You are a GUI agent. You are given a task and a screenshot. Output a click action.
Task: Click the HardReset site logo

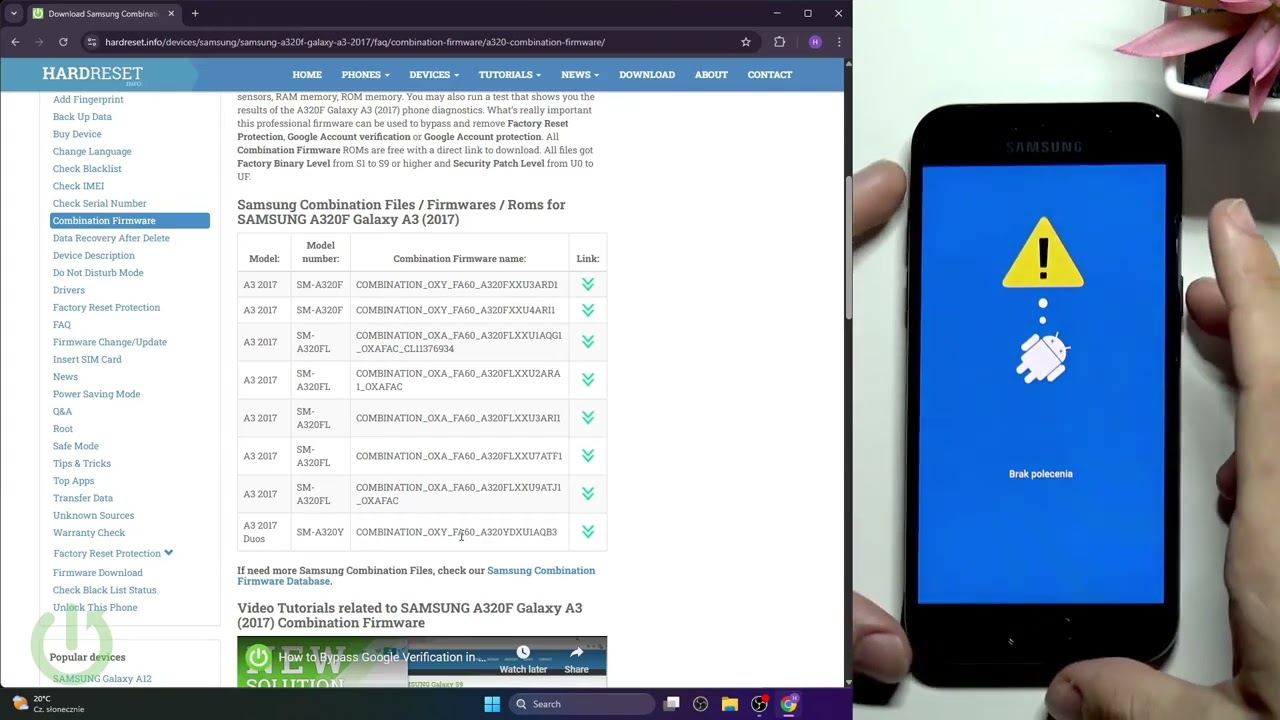[92, 75]
